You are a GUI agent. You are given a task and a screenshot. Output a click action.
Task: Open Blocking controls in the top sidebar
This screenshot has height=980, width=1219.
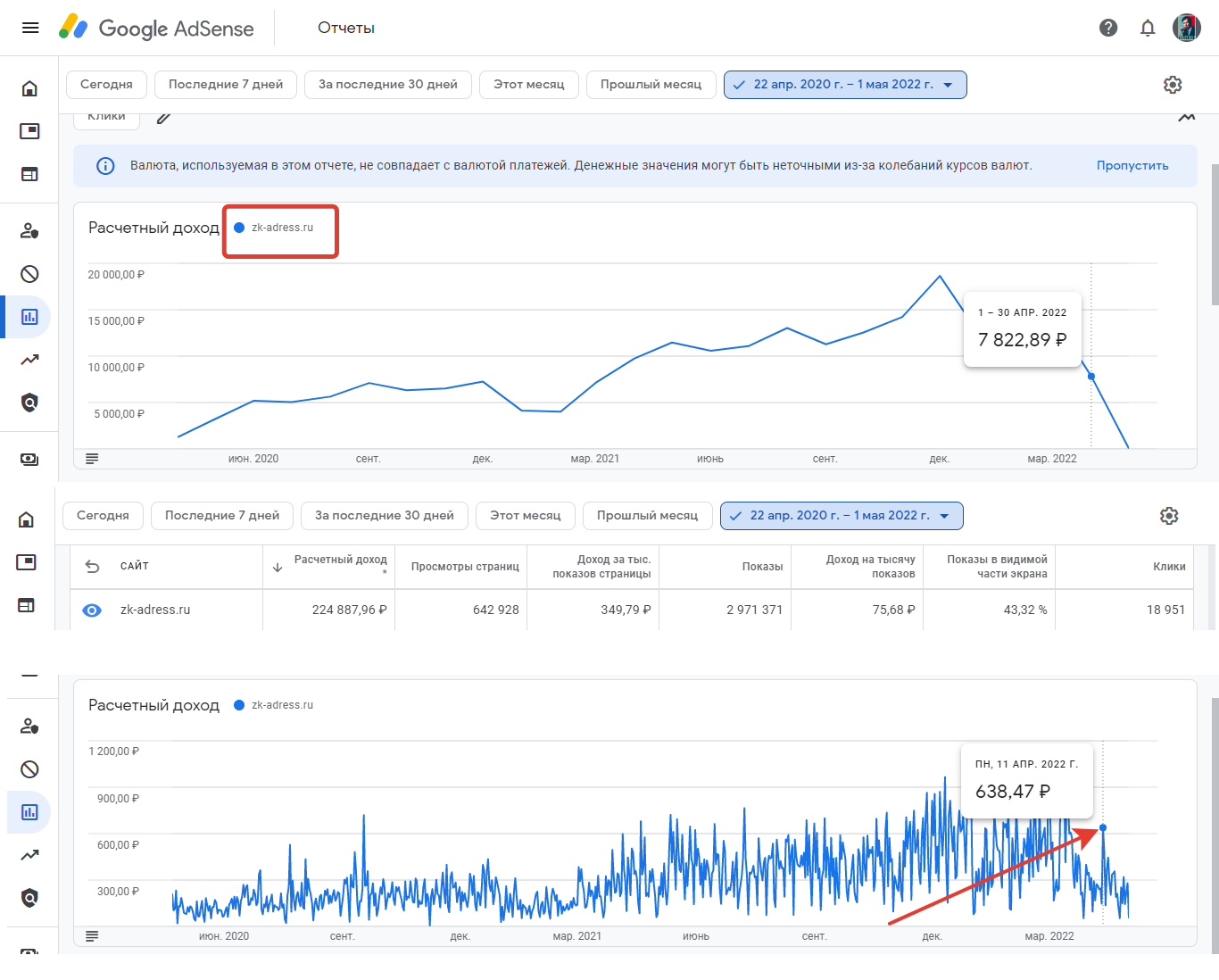(x=29, y=274)
